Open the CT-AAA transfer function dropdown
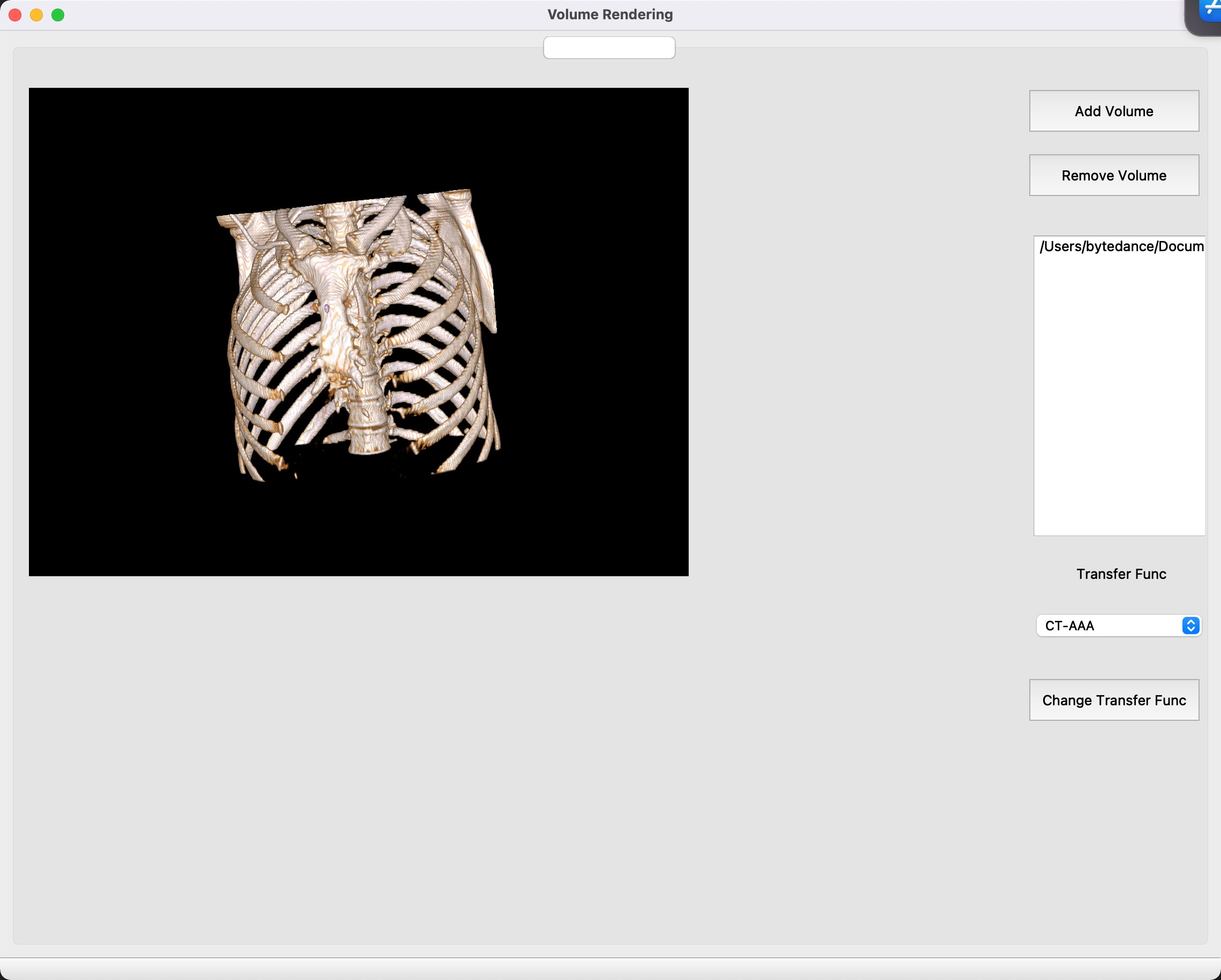1221x980 pixels. click(x=1119, y=625)
